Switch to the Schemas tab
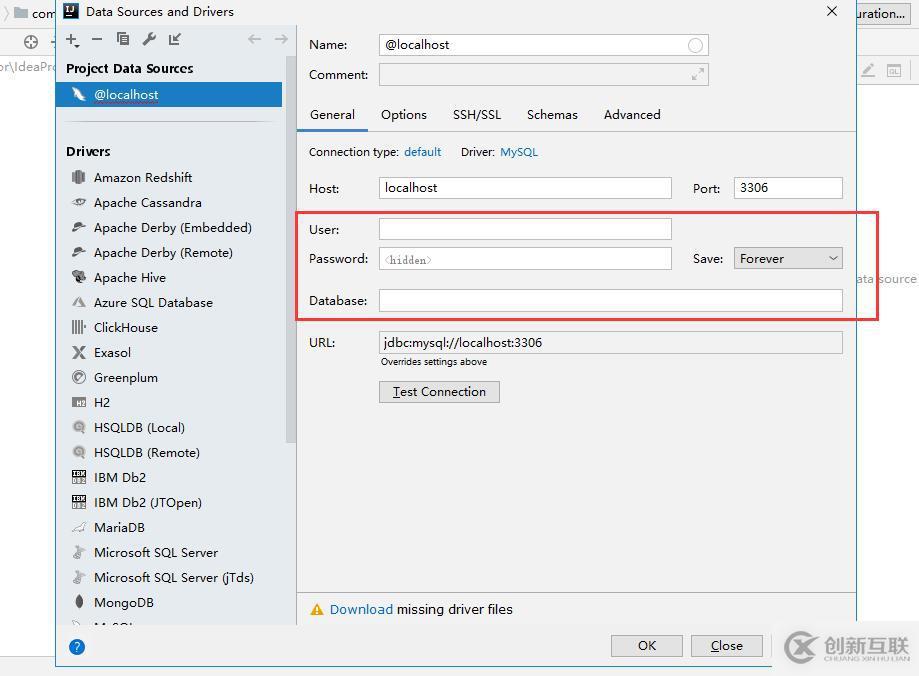The height and width of the screenshot is (676, 919). pos(552,115)
